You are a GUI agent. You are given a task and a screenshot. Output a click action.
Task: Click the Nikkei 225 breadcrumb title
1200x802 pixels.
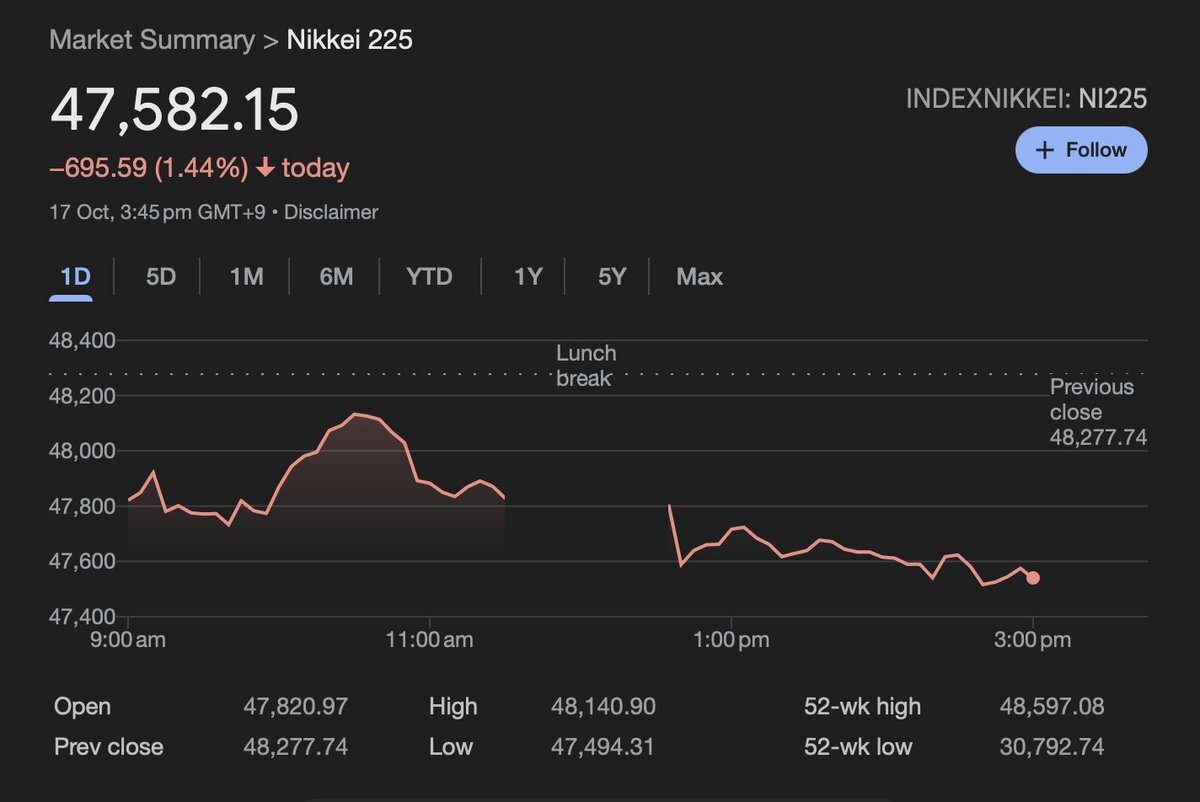[x=350, y=41]
